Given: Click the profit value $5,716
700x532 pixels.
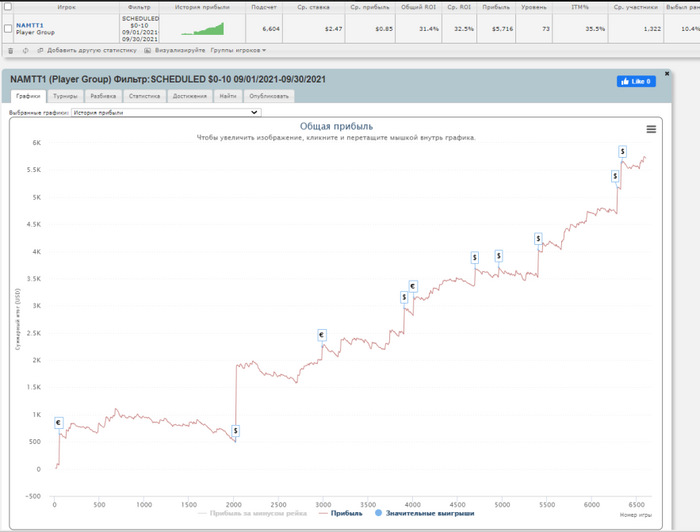Looking at the screenshot, I should [x=502, y=29].
